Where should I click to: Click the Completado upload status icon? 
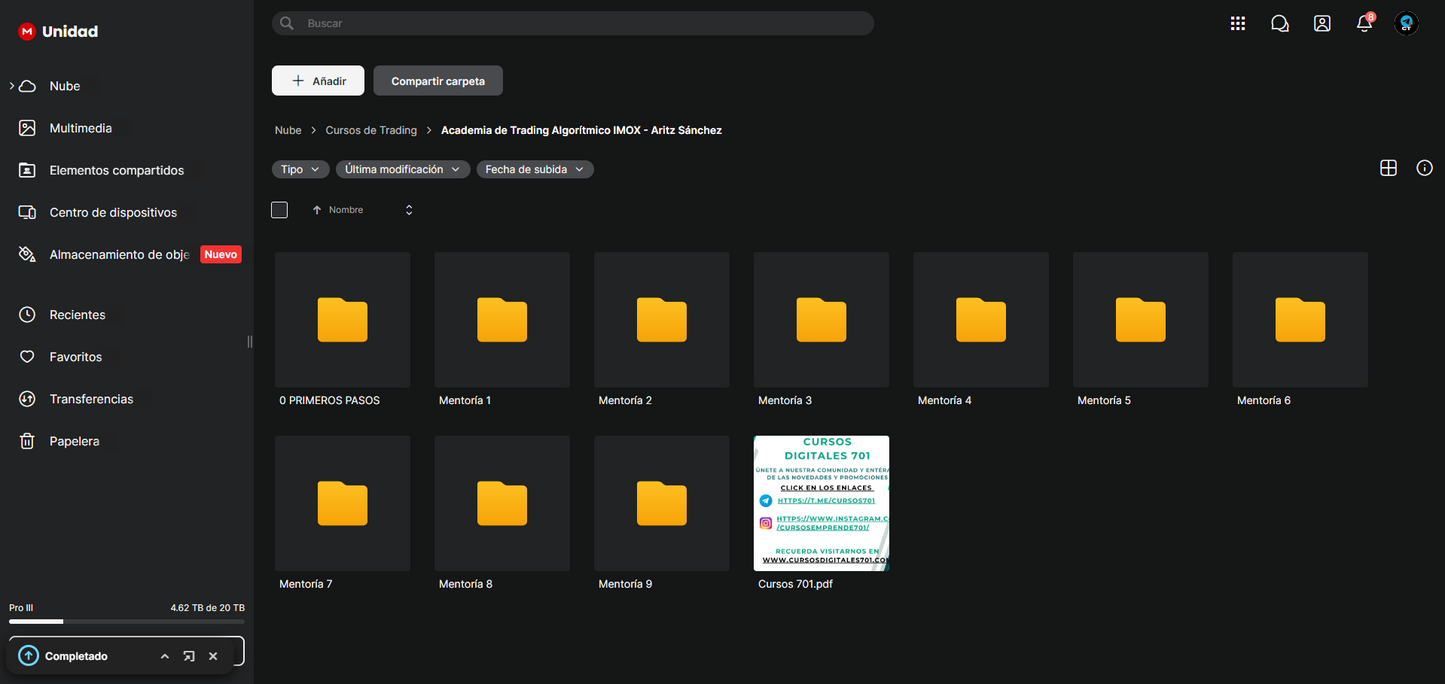(28, 656)
